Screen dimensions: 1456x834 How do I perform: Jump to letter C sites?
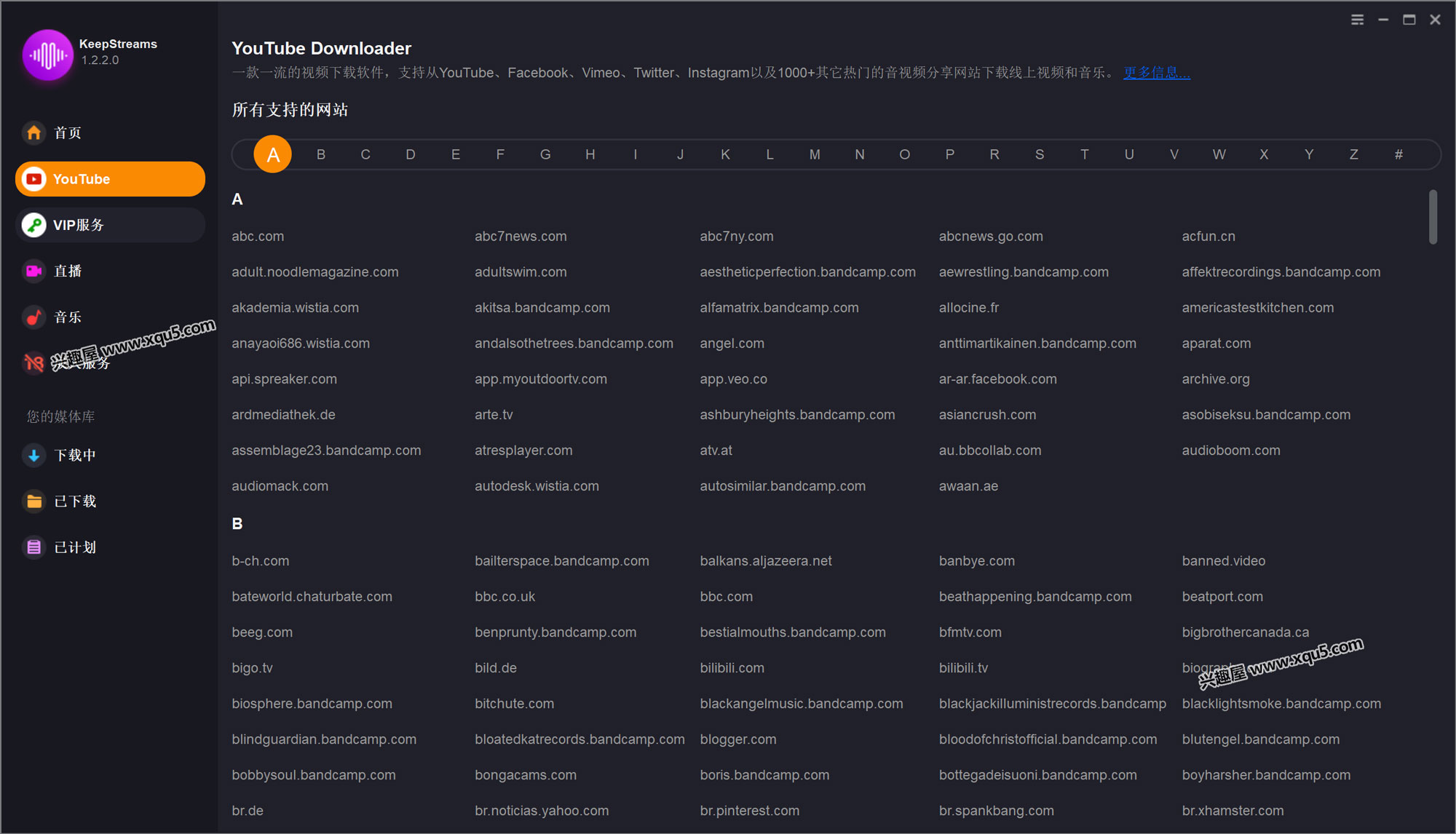pos(365,154)
